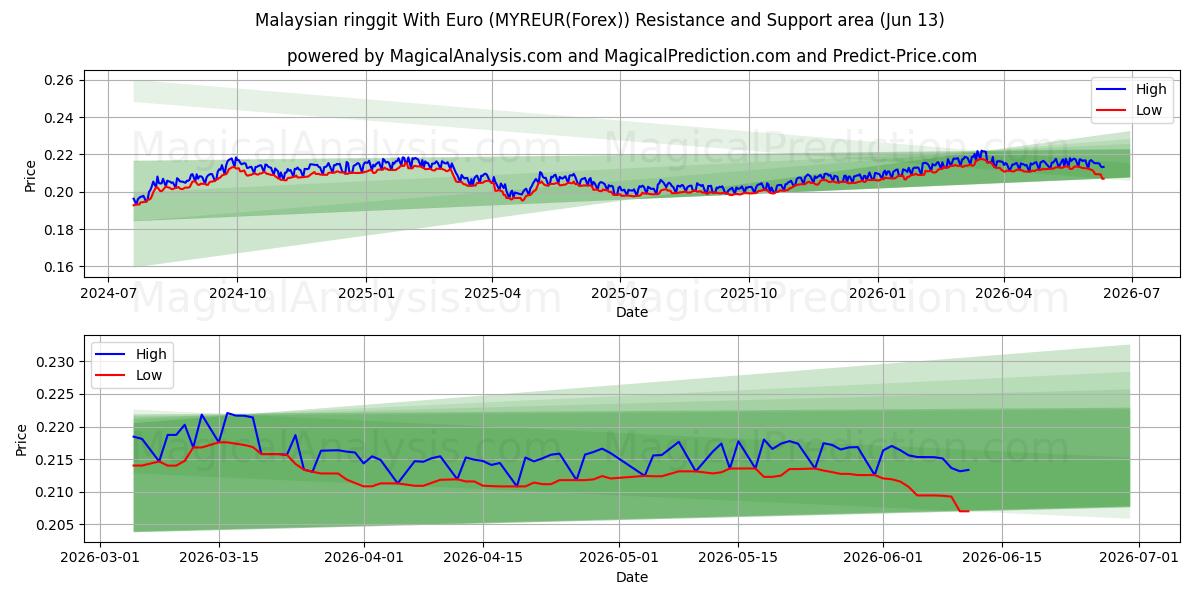Click the 0.22 tick on top price axis
This screenshot has height=600, width=1200.
[61, 155]
